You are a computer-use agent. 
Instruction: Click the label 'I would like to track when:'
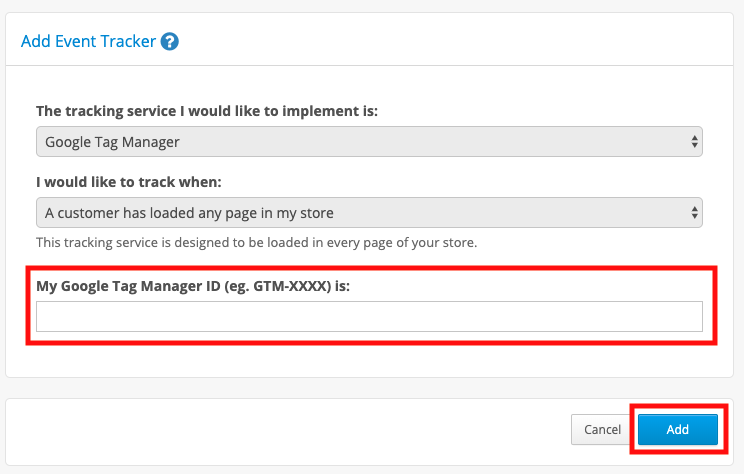point(129,182)
